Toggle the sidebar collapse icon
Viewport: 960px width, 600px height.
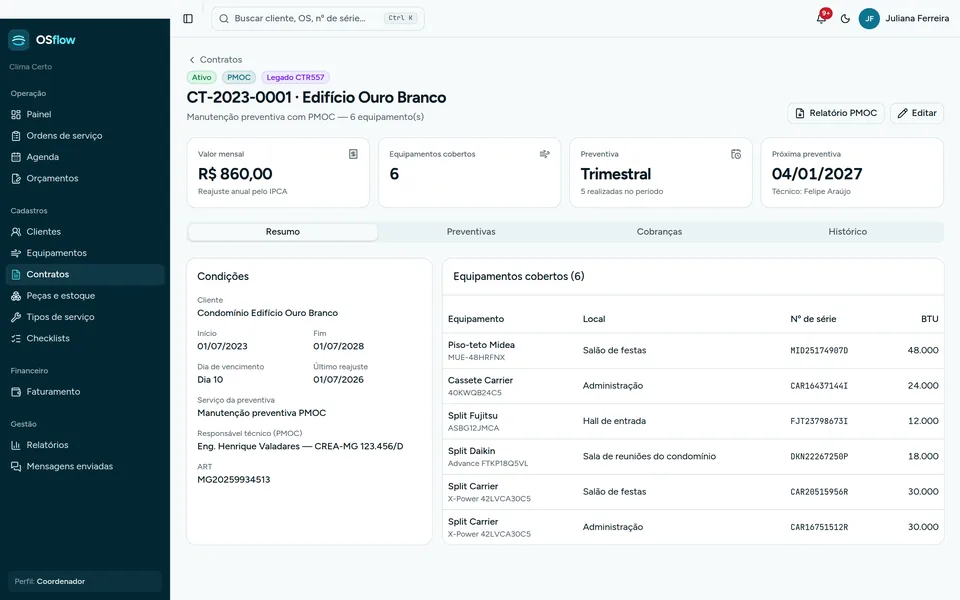pos(188,18)
